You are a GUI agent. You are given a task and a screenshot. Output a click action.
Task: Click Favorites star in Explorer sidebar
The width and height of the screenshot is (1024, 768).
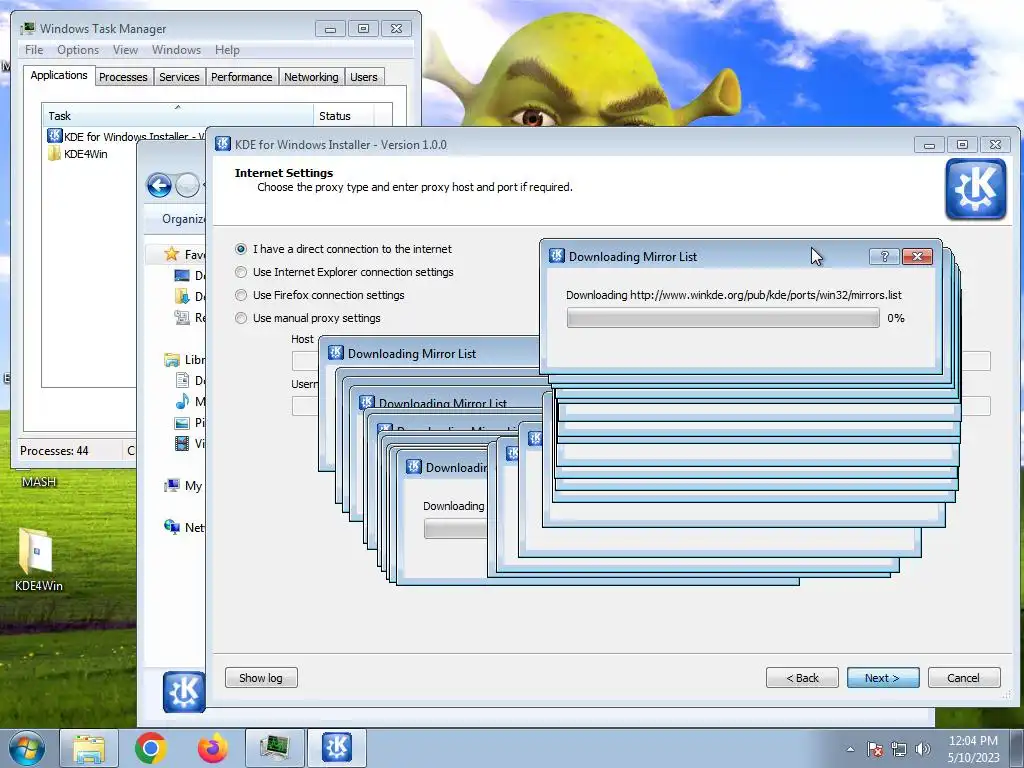[172, 254]
